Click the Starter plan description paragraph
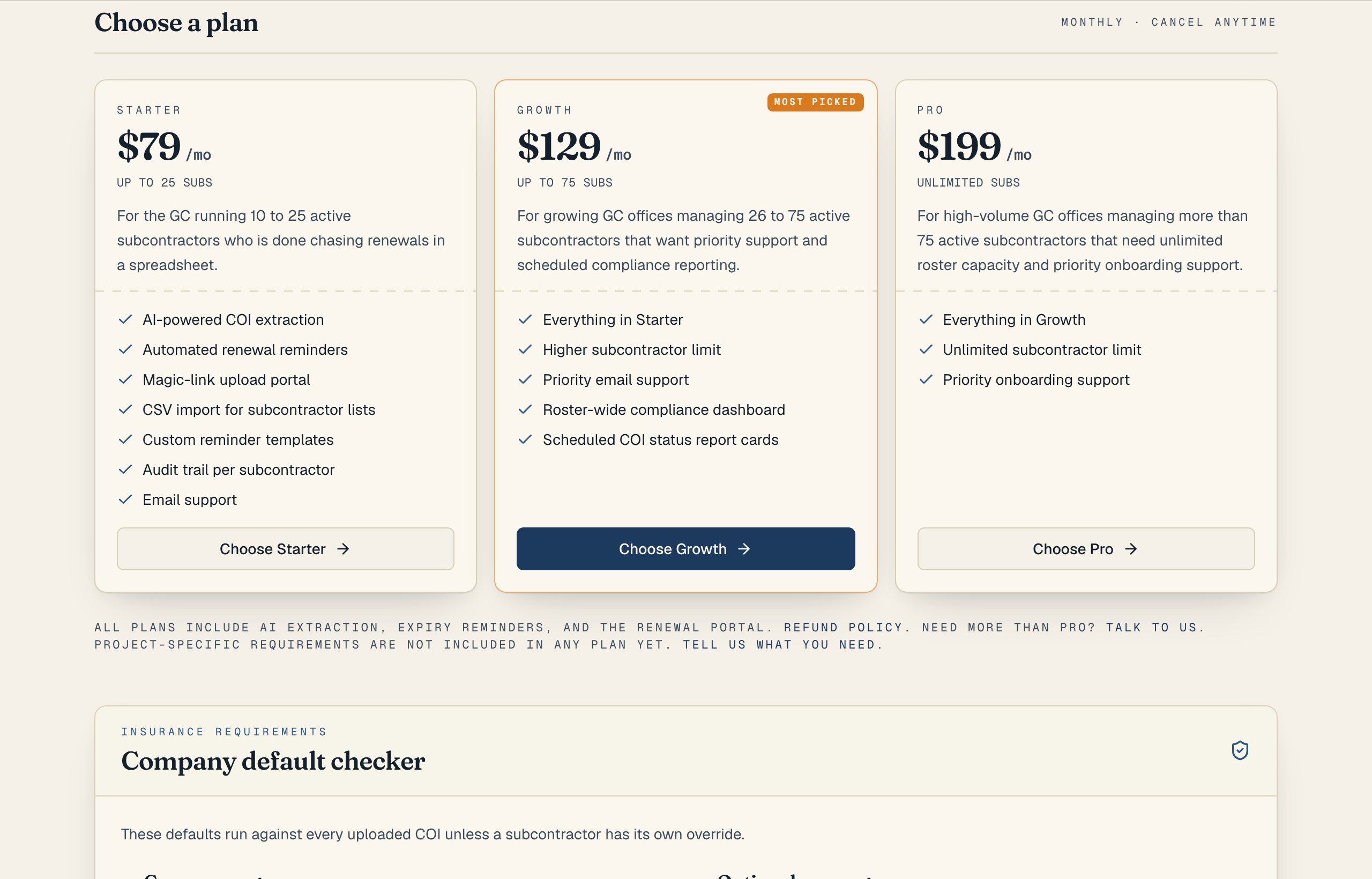The height and width of the screenshot is (879, 1372). tap(281, 240)
